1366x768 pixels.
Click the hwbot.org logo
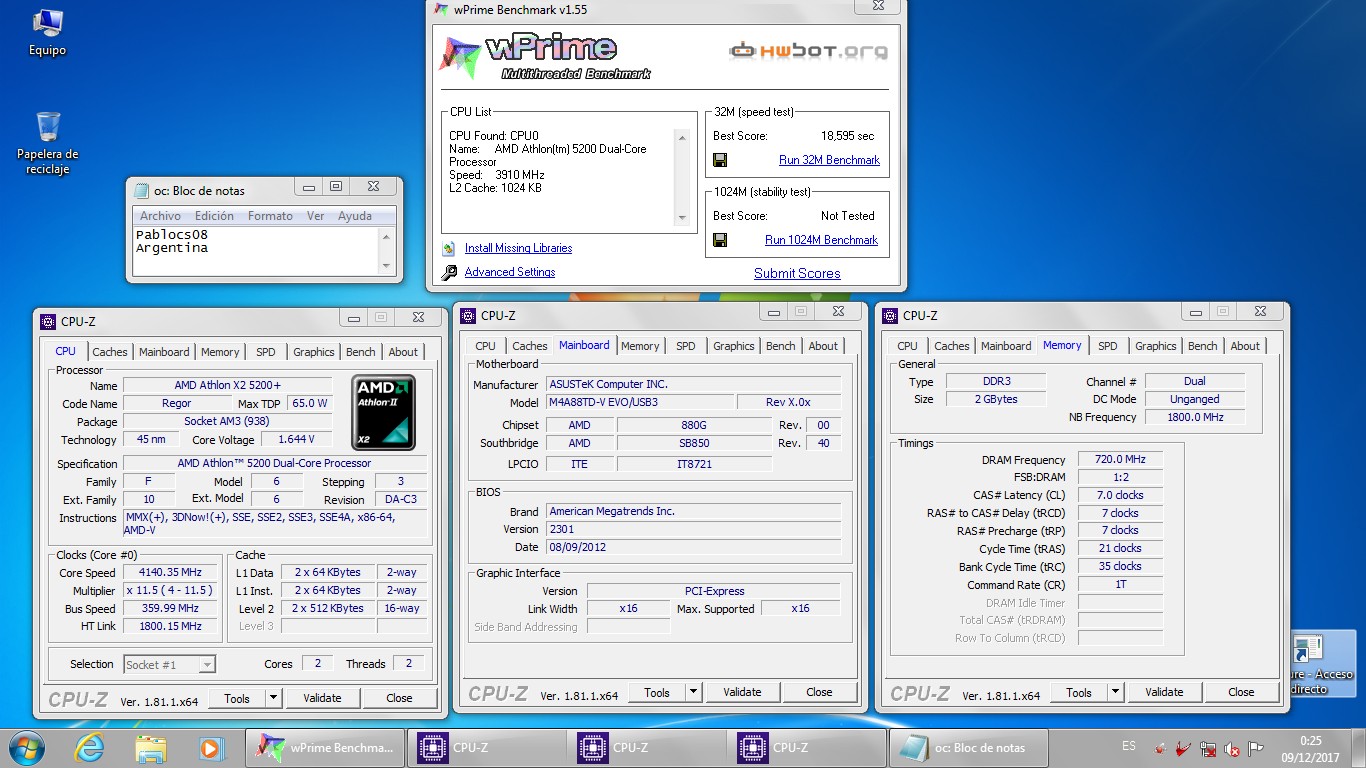tap(807, 50)
